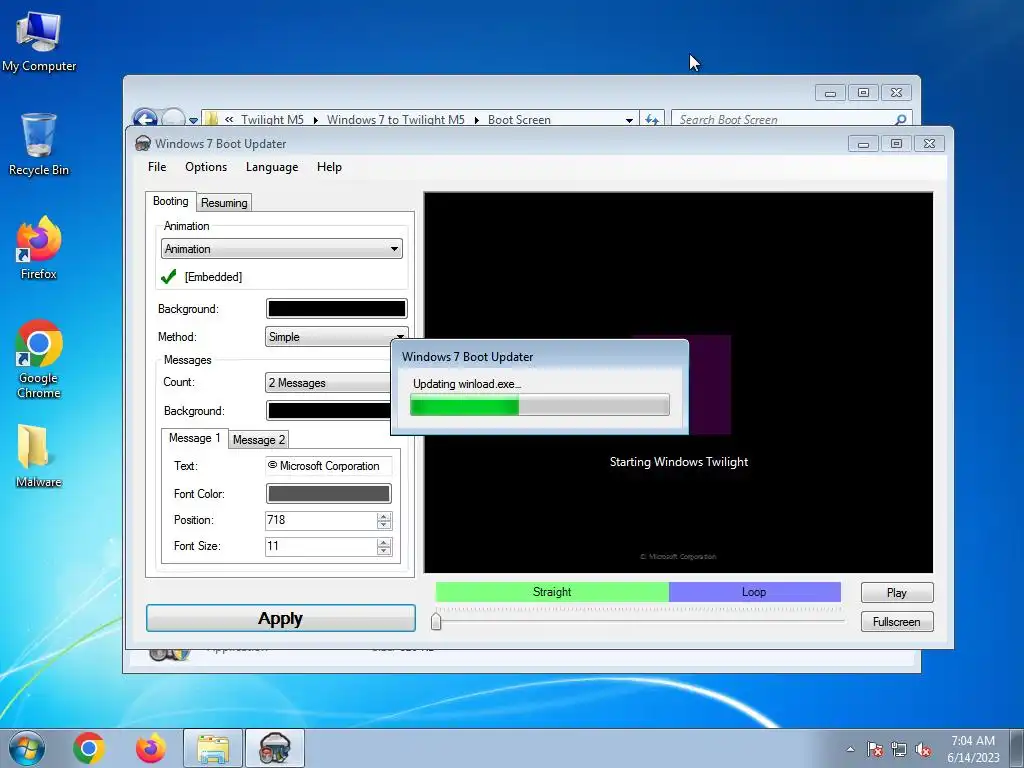Open the Options menu
The image size is (1024, 768).
[x=206, y=167]
